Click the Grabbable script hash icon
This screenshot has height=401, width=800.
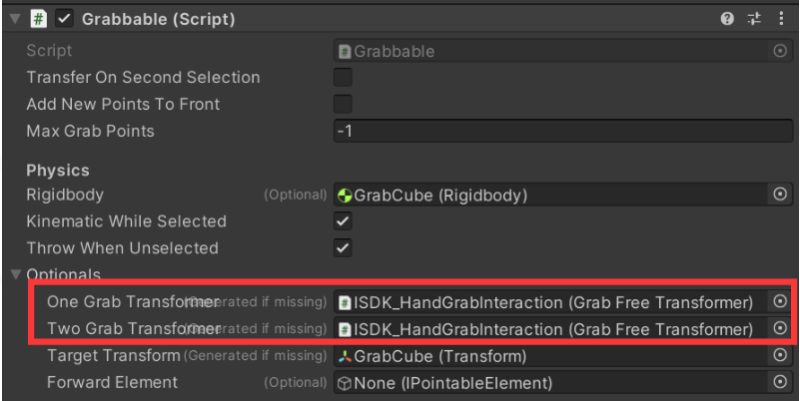[x=40, y=19]
